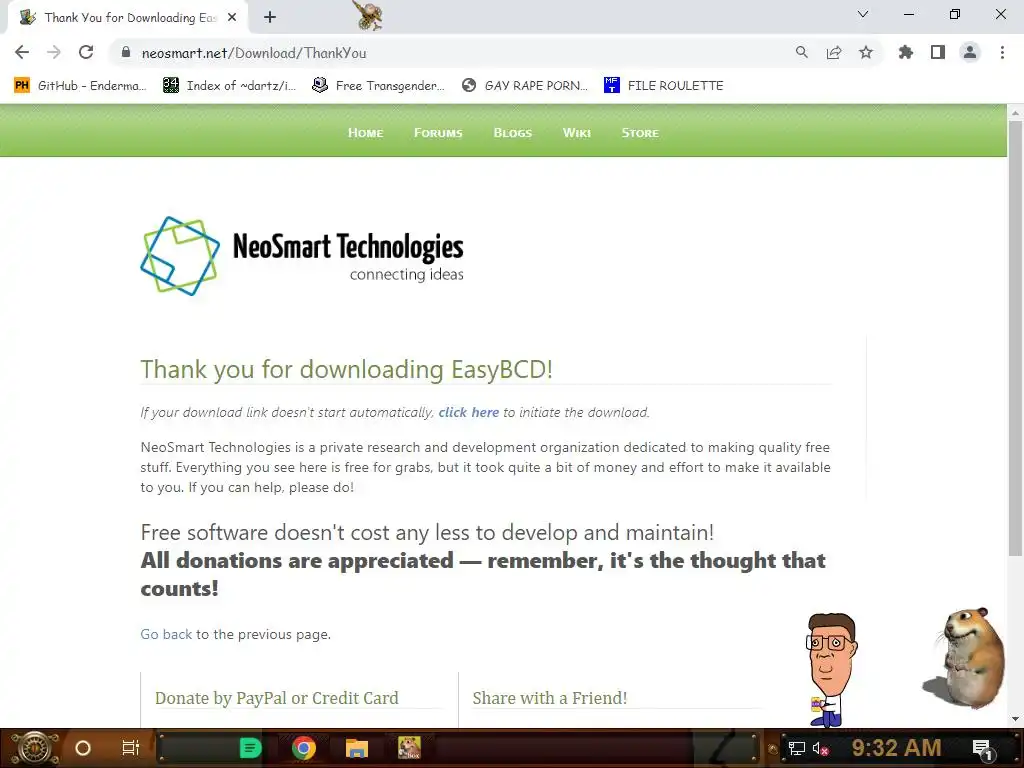Click the scrollbar down arrow
The height and width of the screenshot is (768, 1024).
point(1015,719)
